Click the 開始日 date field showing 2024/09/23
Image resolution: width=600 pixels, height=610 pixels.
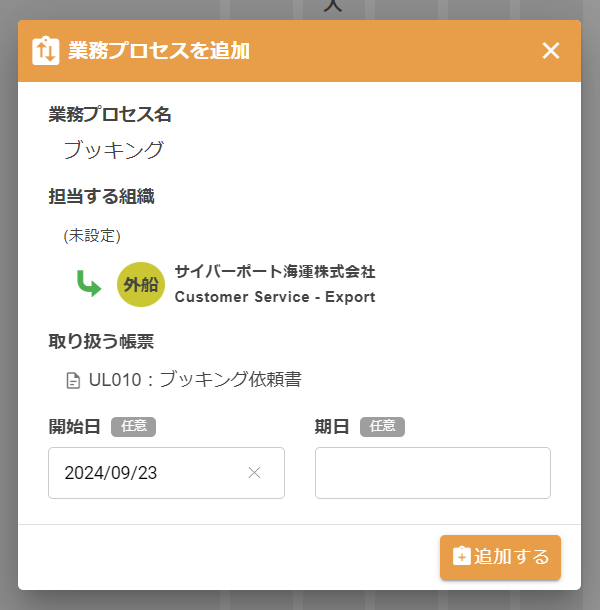point(150,473)
